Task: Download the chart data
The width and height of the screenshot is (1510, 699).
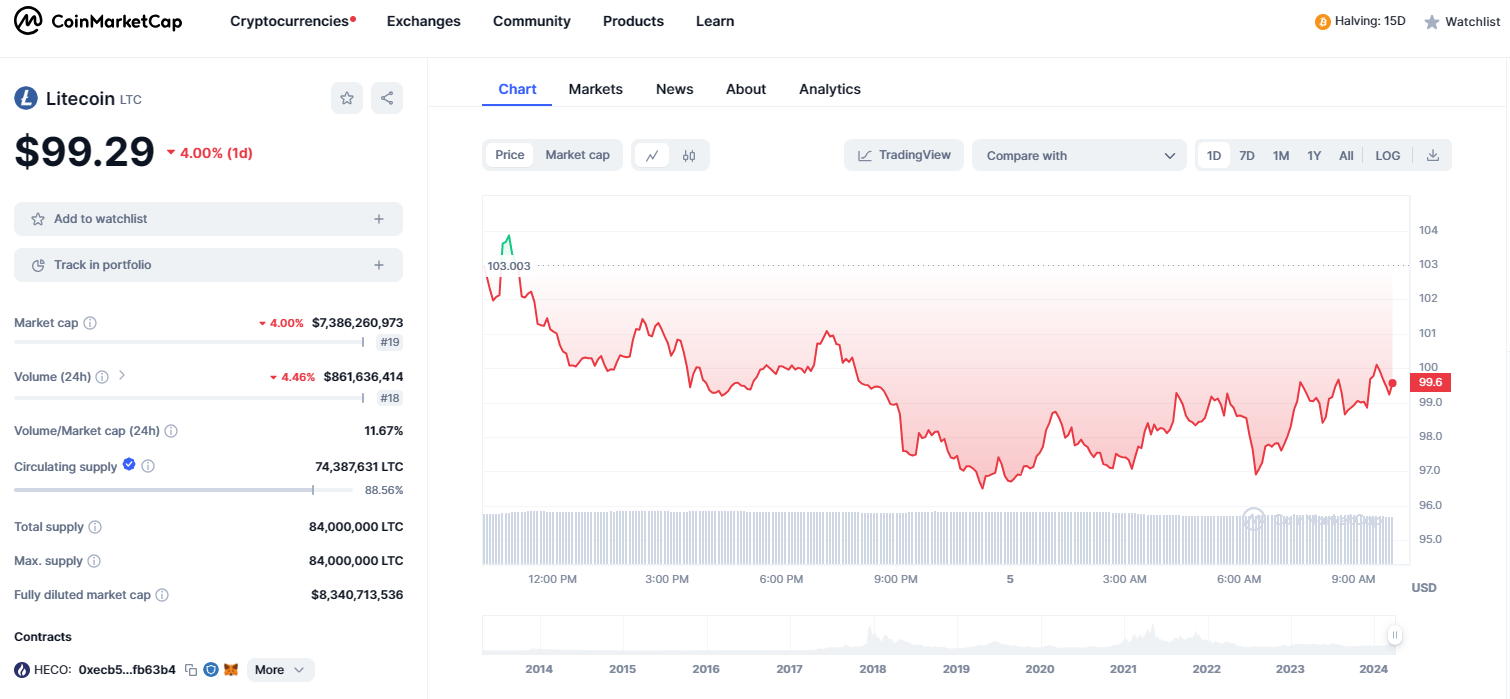Action: tap(1432, 155)
